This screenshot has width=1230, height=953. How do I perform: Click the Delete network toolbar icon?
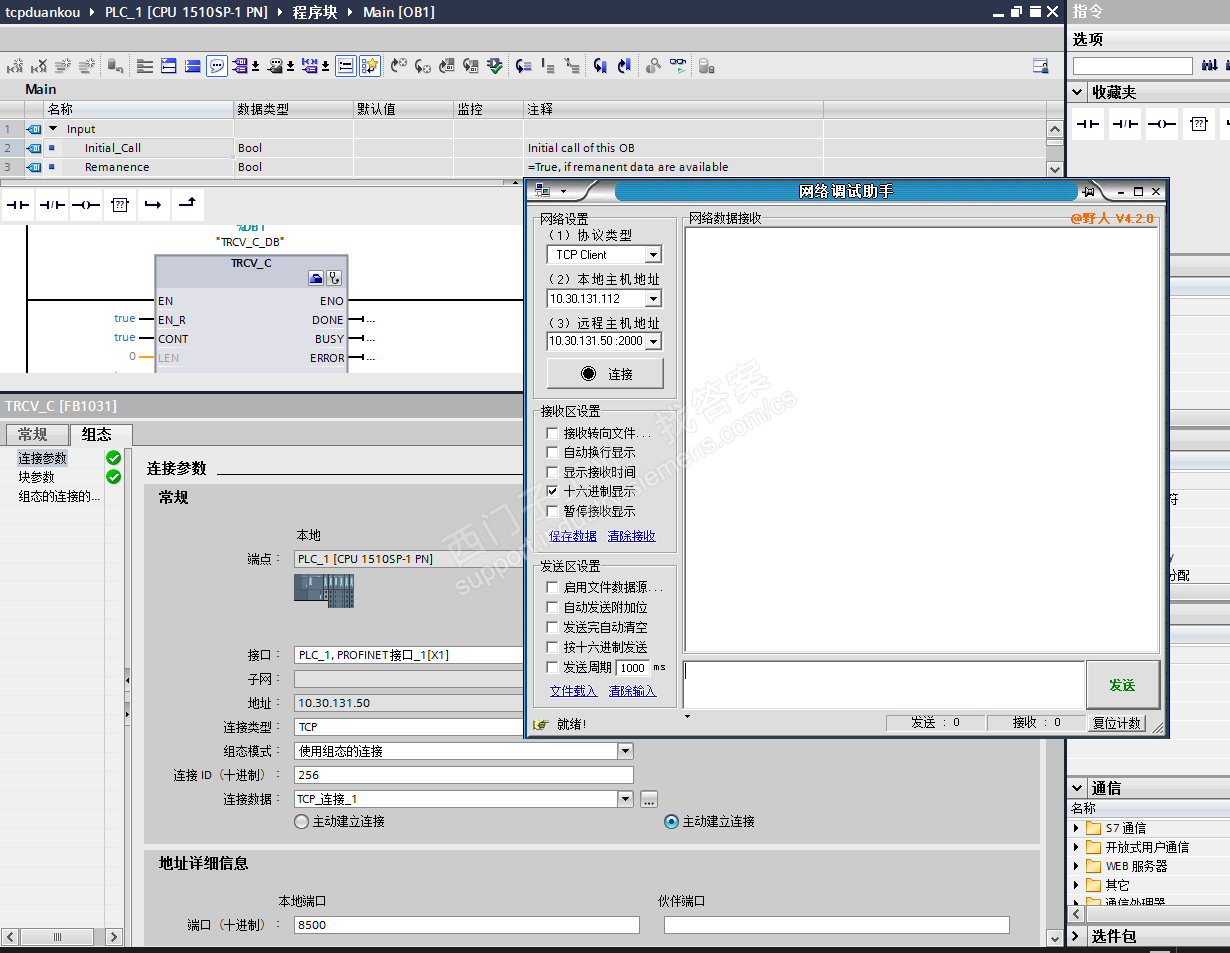pyautogui.click(x=39, y=66)
